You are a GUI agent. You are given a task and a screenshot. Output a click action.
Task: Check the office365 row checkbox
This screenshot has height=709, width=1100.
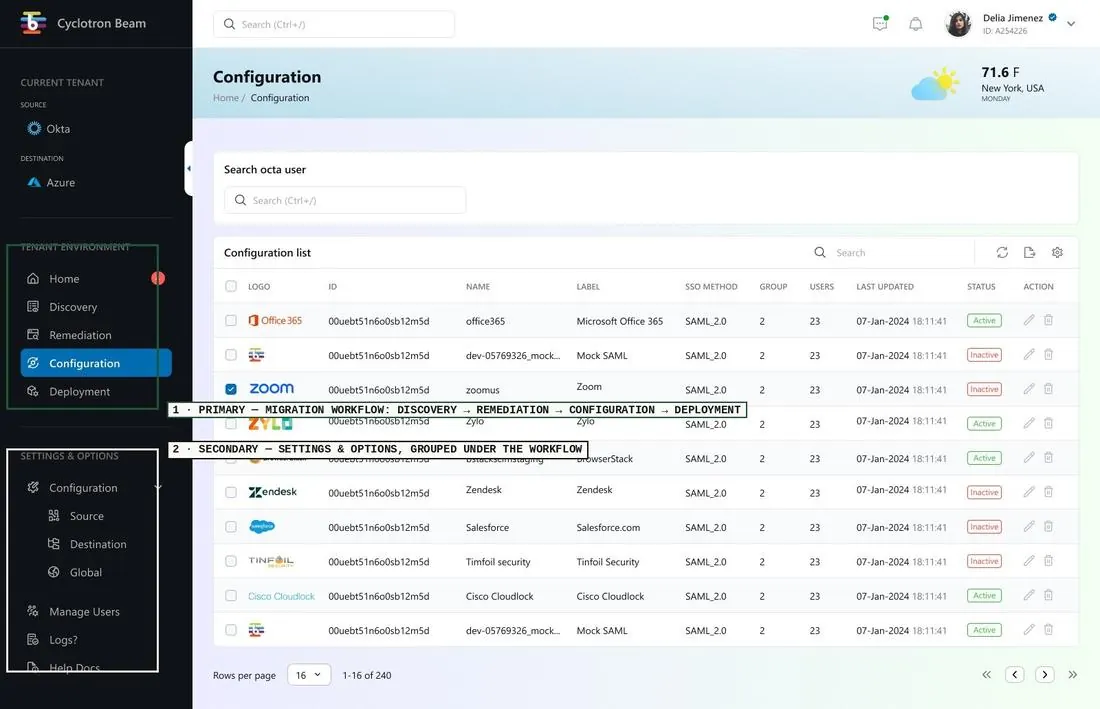[231, 320]
